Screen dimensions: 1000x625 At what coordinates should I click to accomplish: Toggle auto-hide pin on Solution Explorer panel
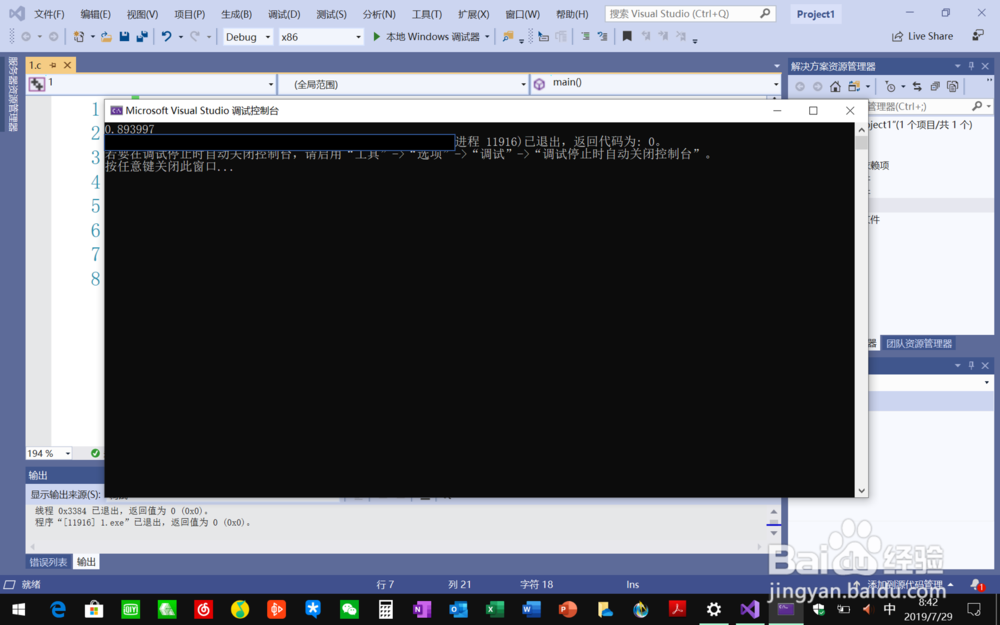click(x=971, y=66)
